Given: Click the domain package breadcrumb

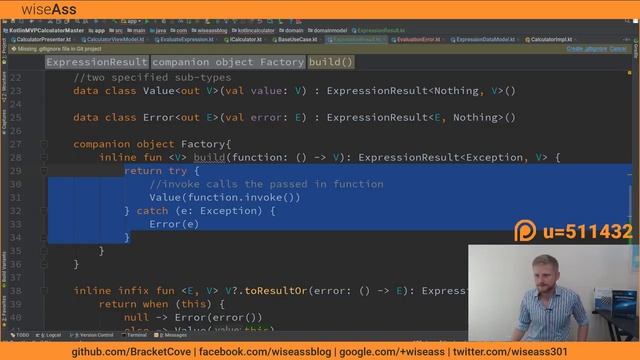Looking at the screenshot, I should (x=291, y=31).
